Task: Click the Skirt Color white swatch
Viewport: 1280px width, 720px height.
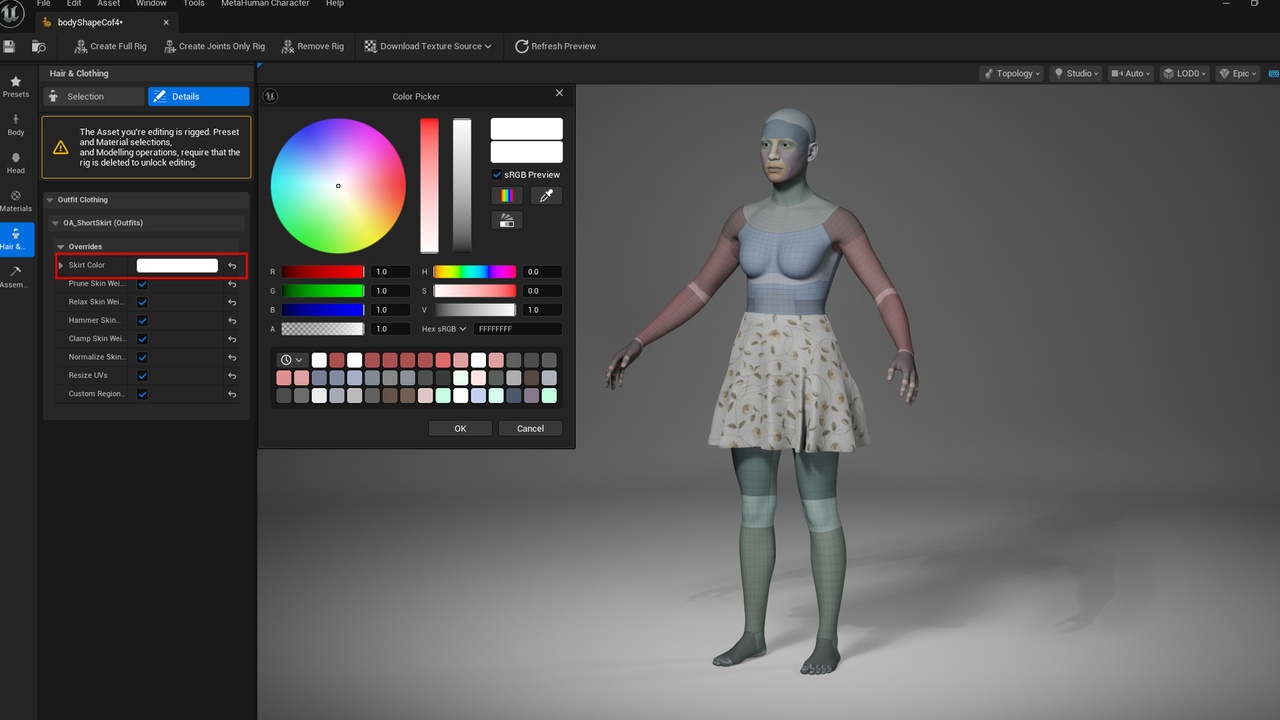Action: pos(177,265)
